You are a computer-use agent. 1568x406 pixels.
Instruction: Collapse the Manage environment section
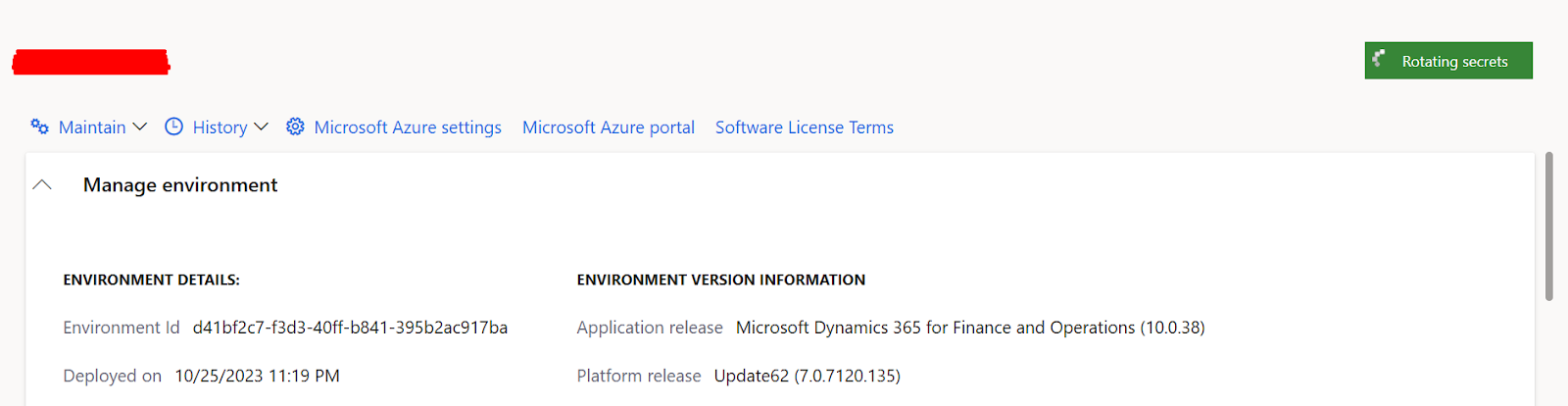(42, 184)
